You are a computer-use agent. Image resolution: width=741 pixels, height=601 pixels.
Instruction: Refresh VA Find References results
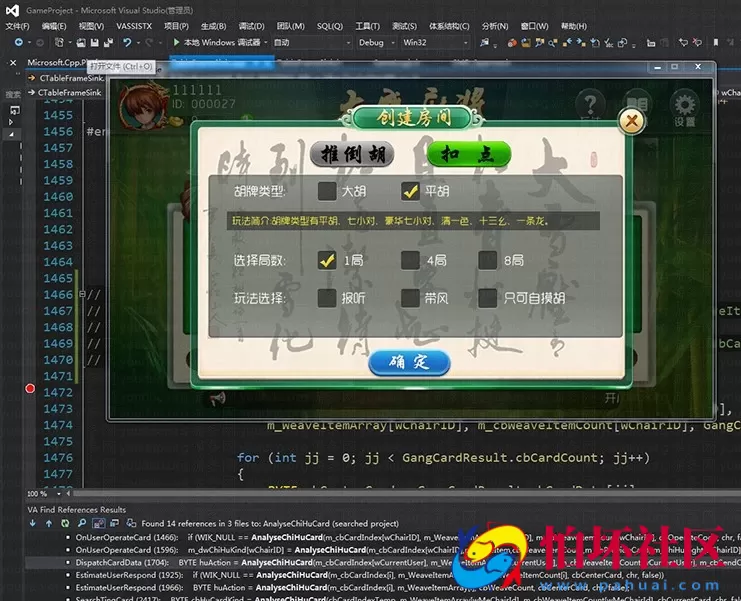coord(65,523)
